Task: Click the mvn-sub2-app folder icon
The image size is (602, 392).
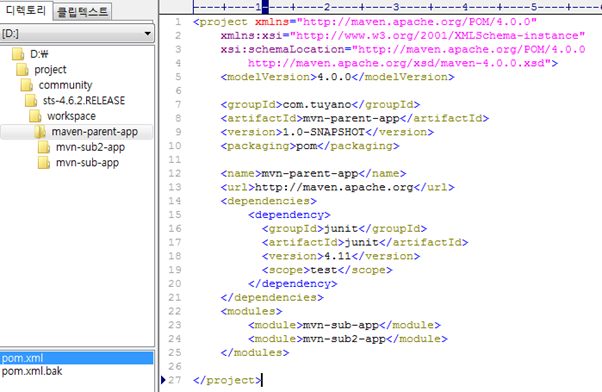Action: pyautogui.click(x=44, y=147)
